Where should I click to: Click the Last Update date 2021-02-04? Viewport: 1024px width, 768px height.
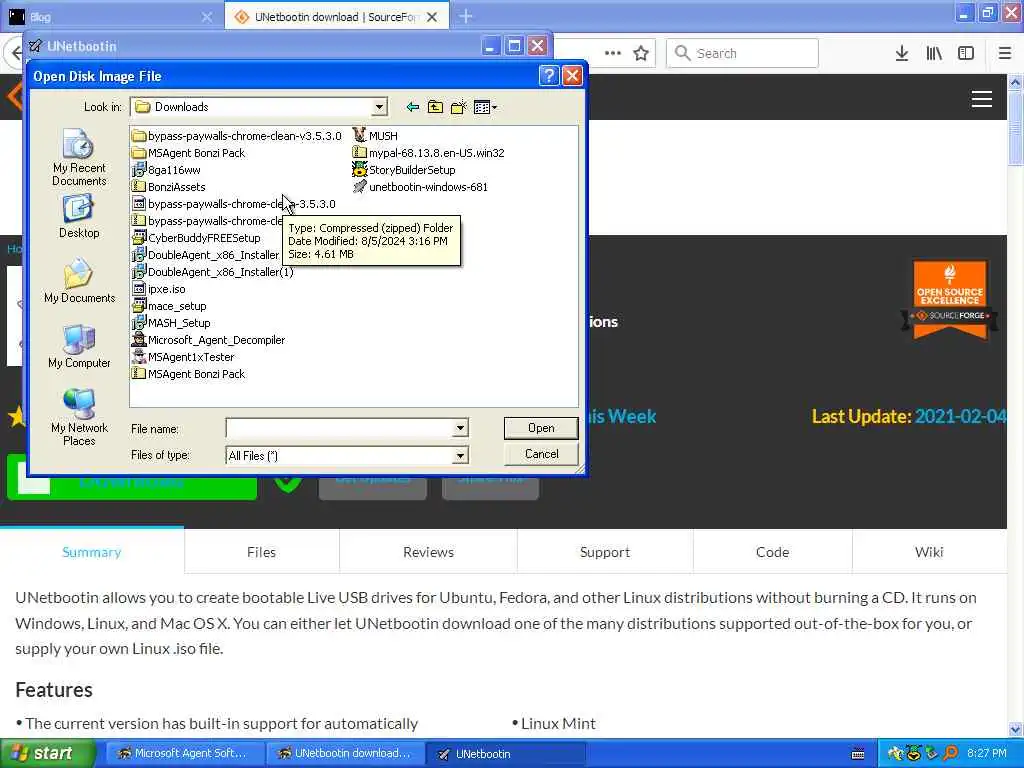pos(961,417)
